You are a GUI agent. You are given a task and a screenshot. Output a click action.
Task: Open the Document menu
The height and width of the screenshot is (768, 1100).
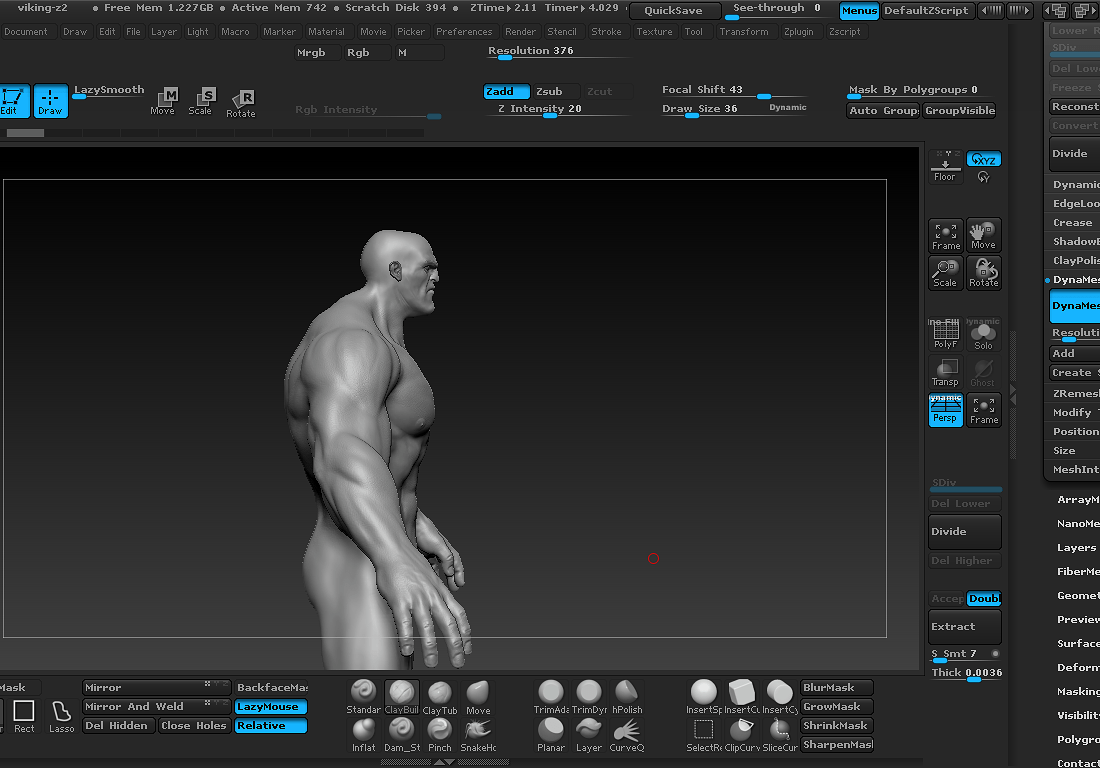pyautogui.click(x=26, y=32)
